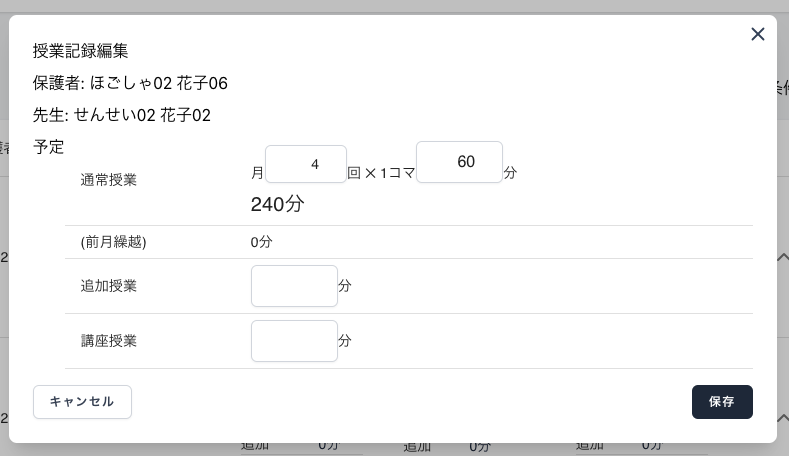Select the 講座授業 minutes input box
789x456 pixels.
[294, 341]
